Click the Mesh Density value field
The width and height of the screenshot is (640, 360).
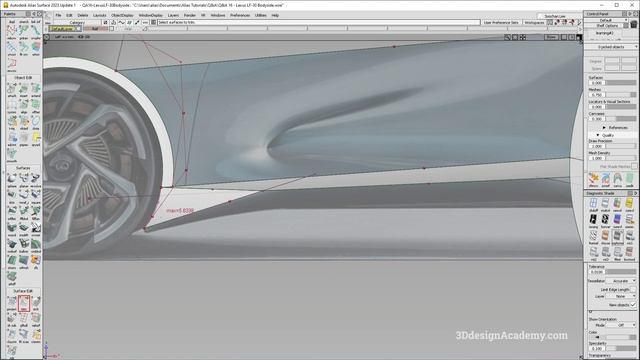coord(597,158)
